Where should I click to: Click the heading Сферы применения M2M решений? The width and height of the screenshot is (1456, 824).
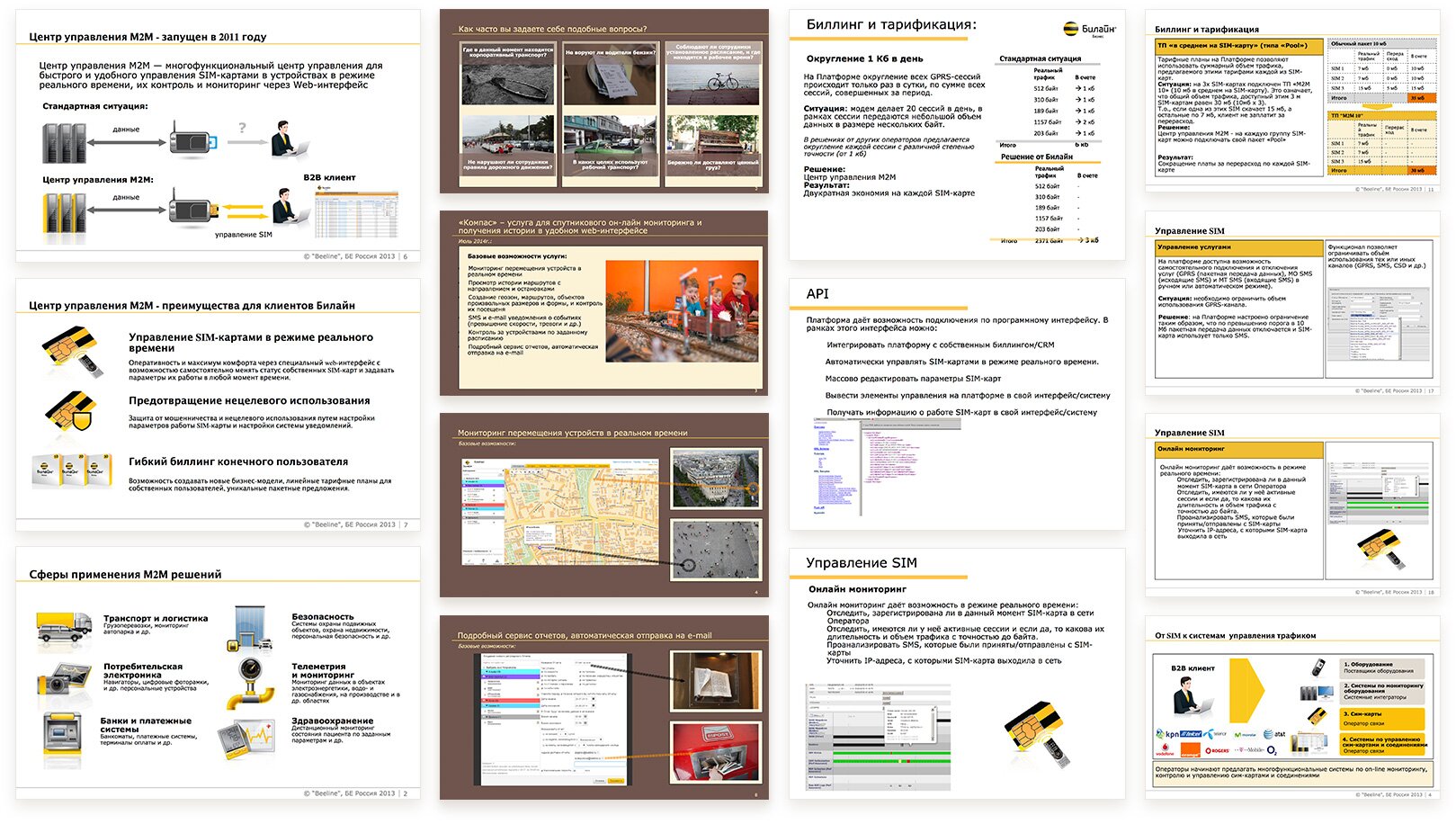[x=125, y=574]
